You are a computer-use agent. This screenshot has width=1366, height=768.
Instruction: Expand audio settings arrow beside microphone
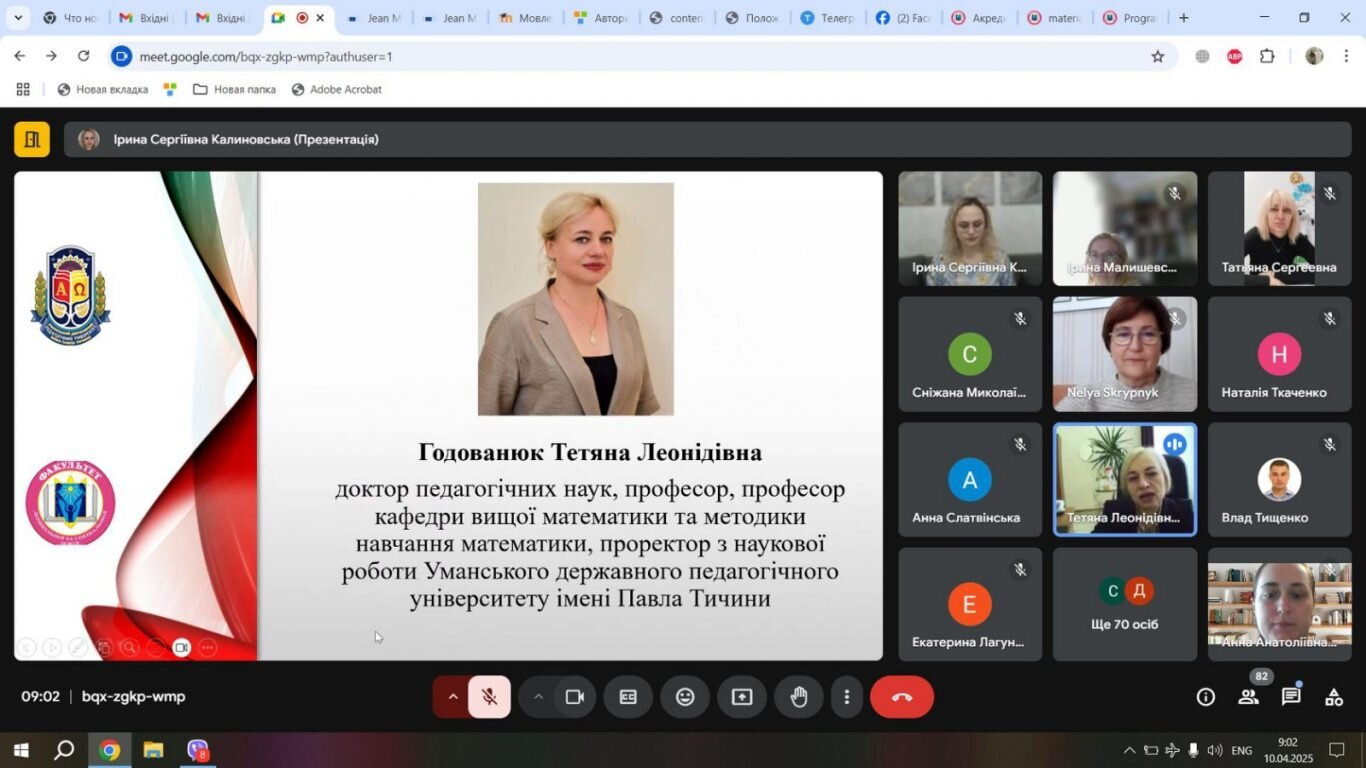click(x=452, y=697)
